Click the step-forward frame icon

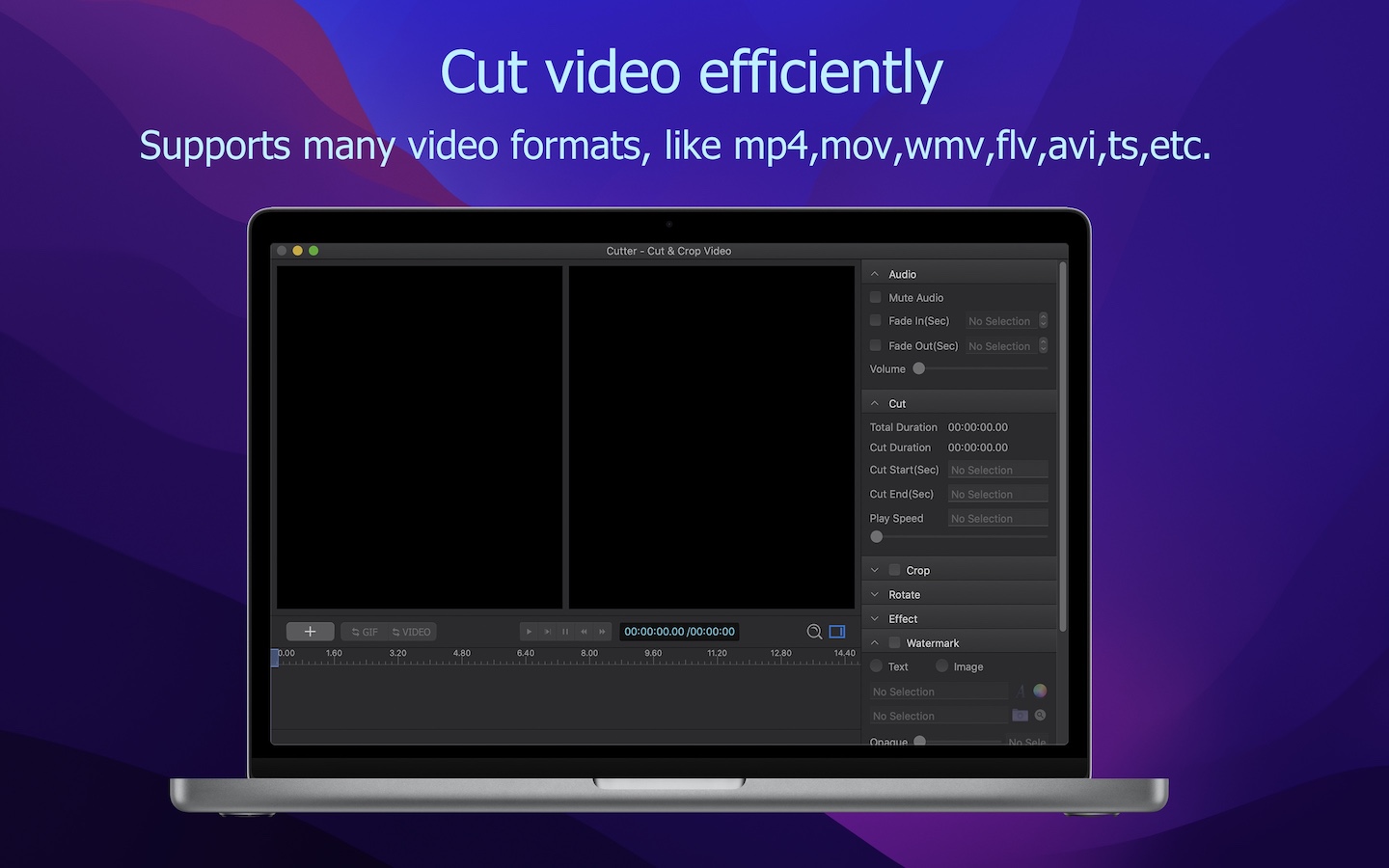tap(547, 632)
